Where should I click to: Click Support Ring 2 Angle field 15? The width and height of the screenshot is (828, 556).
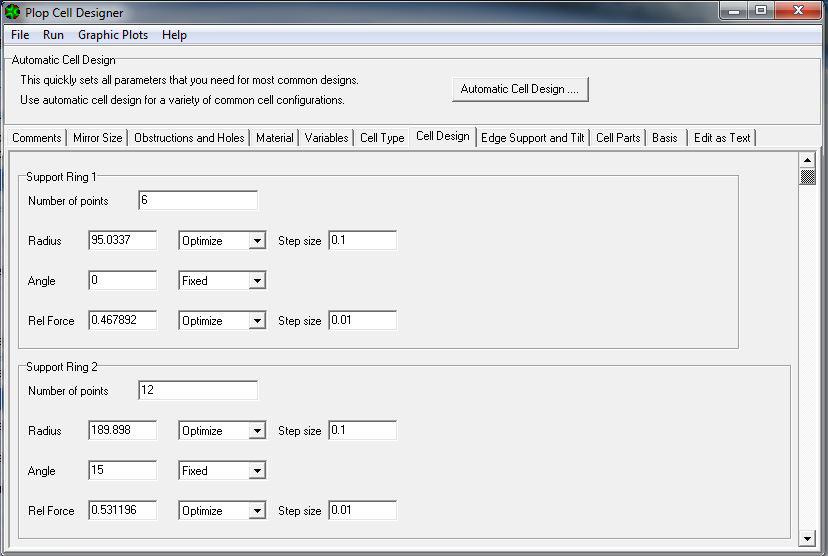123,470
